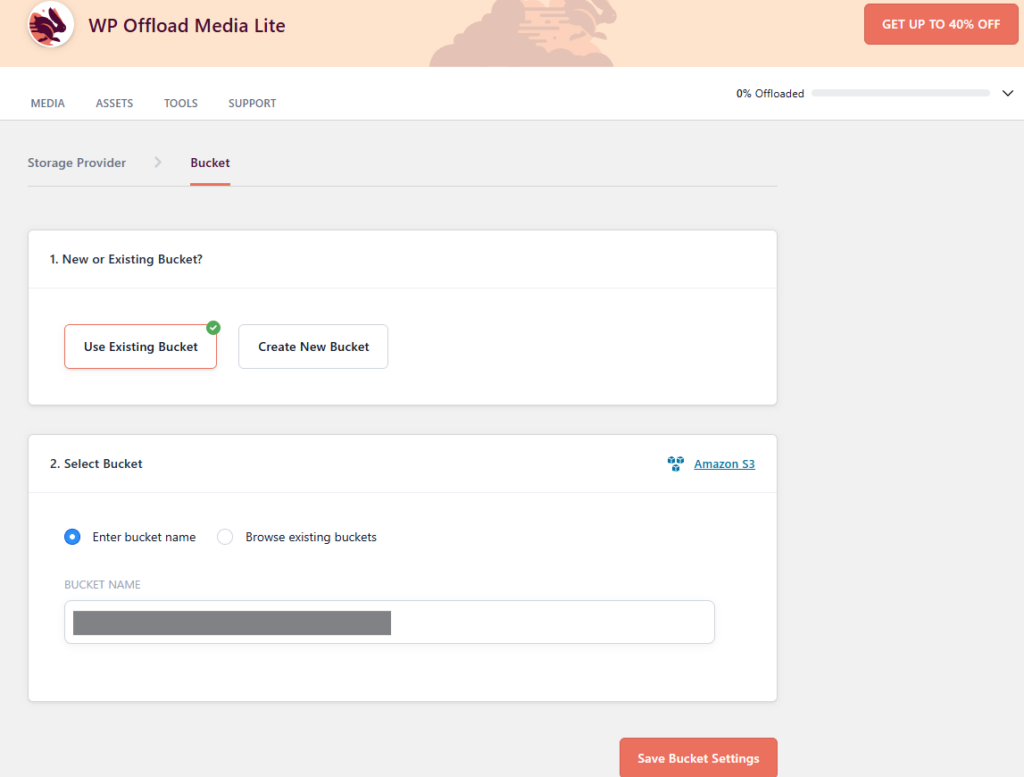Switch to the Tools tab

point(181,103)
